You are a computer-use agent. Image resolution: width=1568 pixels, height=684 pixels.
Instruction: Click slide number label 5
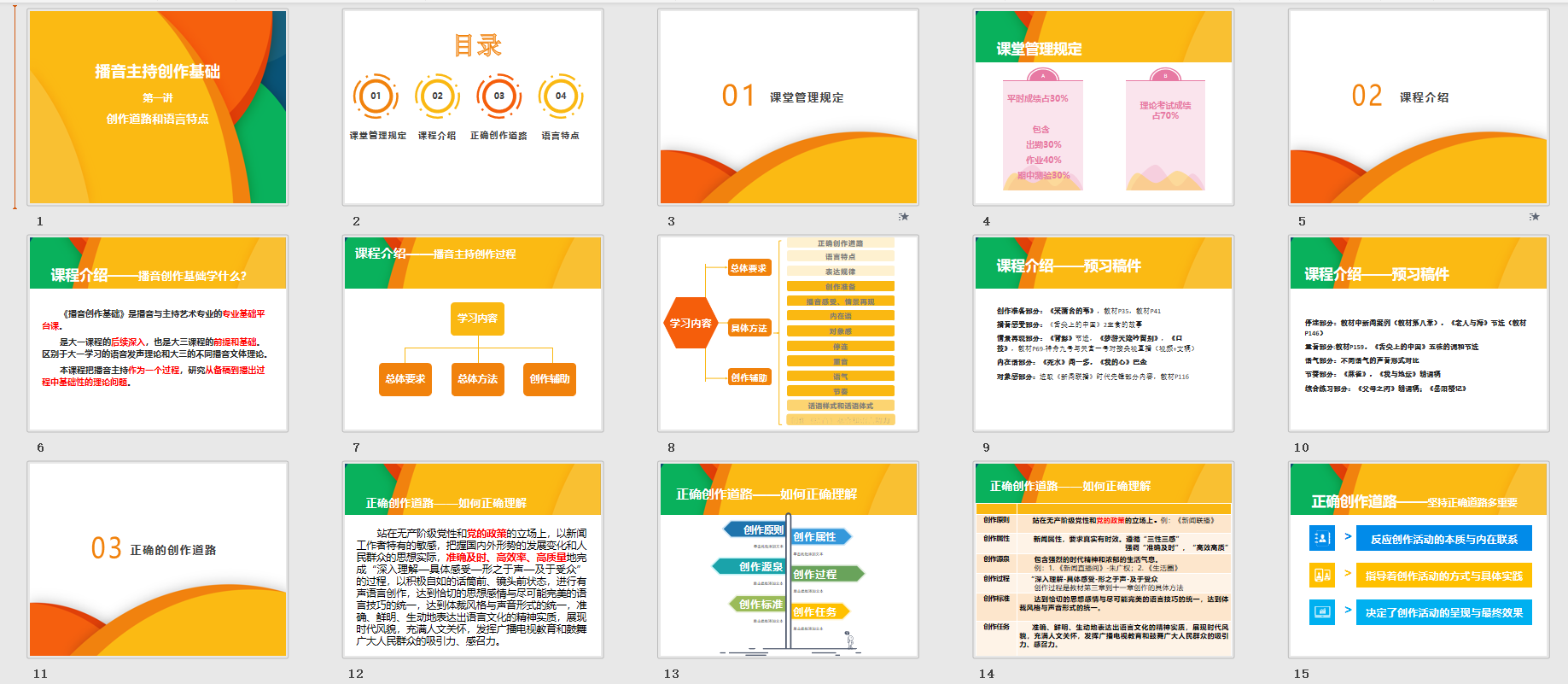point(1302,221)
